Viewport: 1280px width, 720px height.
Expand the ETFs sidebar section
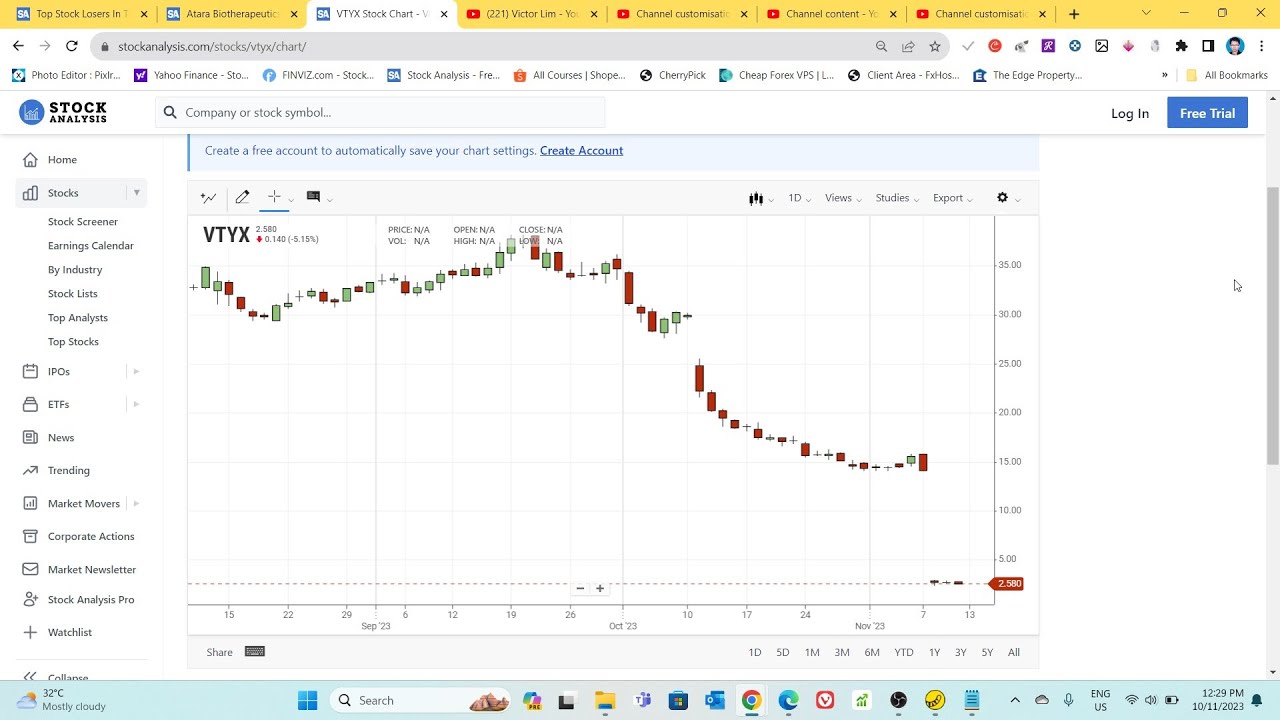tap(136, 405)
